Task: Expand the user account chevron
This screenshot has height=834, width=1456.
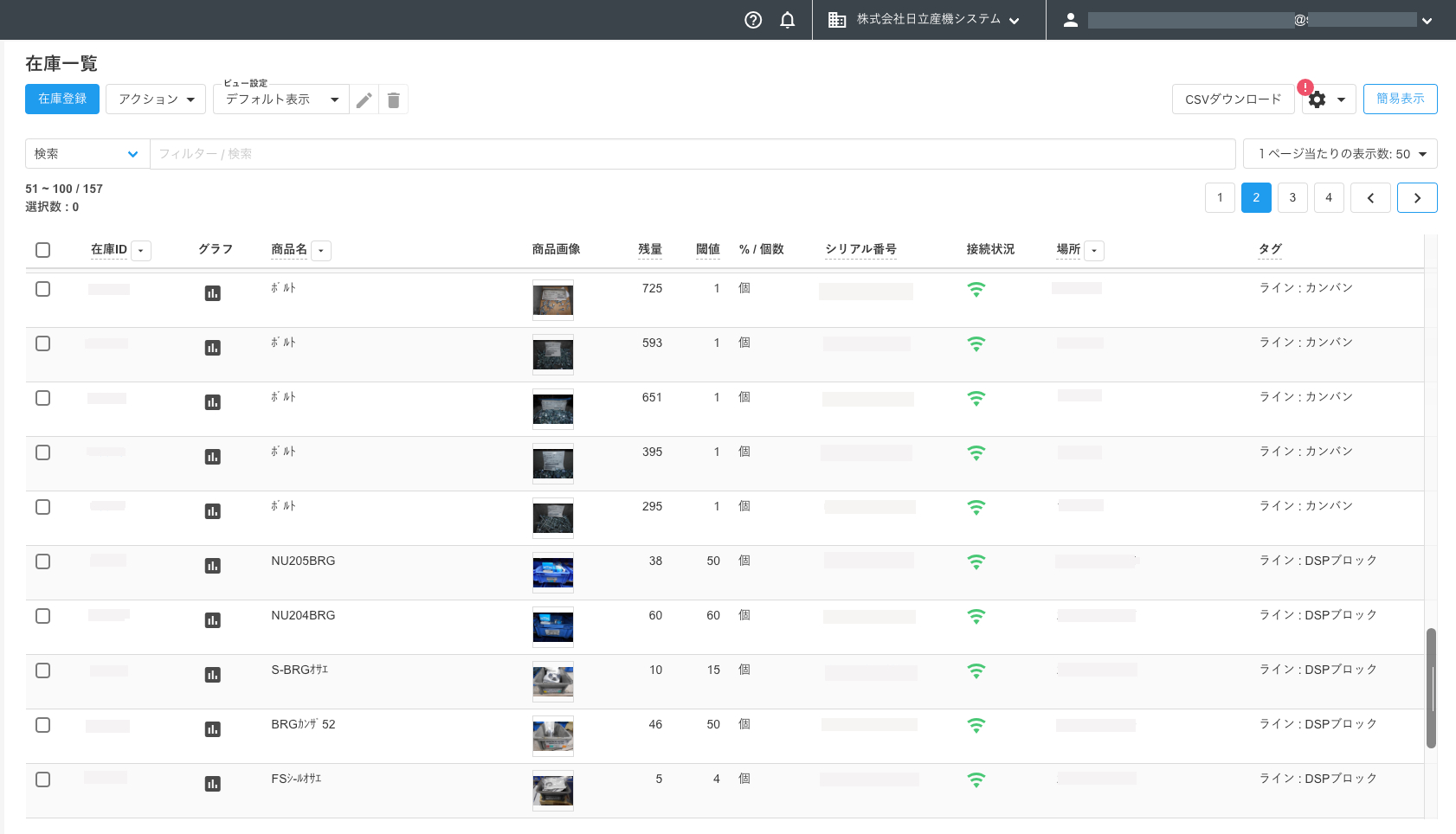Action: pos(1427,21)
